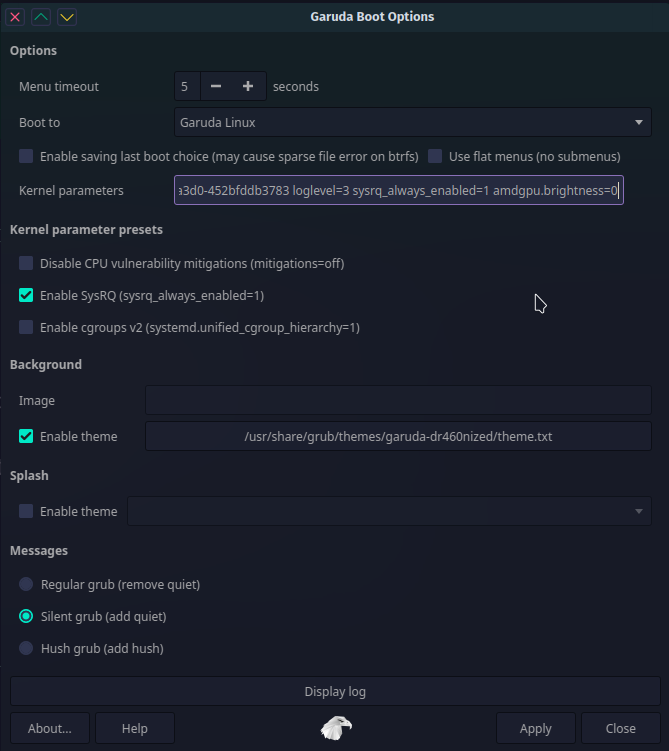Open the About dialog
This screenshot has height=751, width=669.
click(x=49, y=728)
